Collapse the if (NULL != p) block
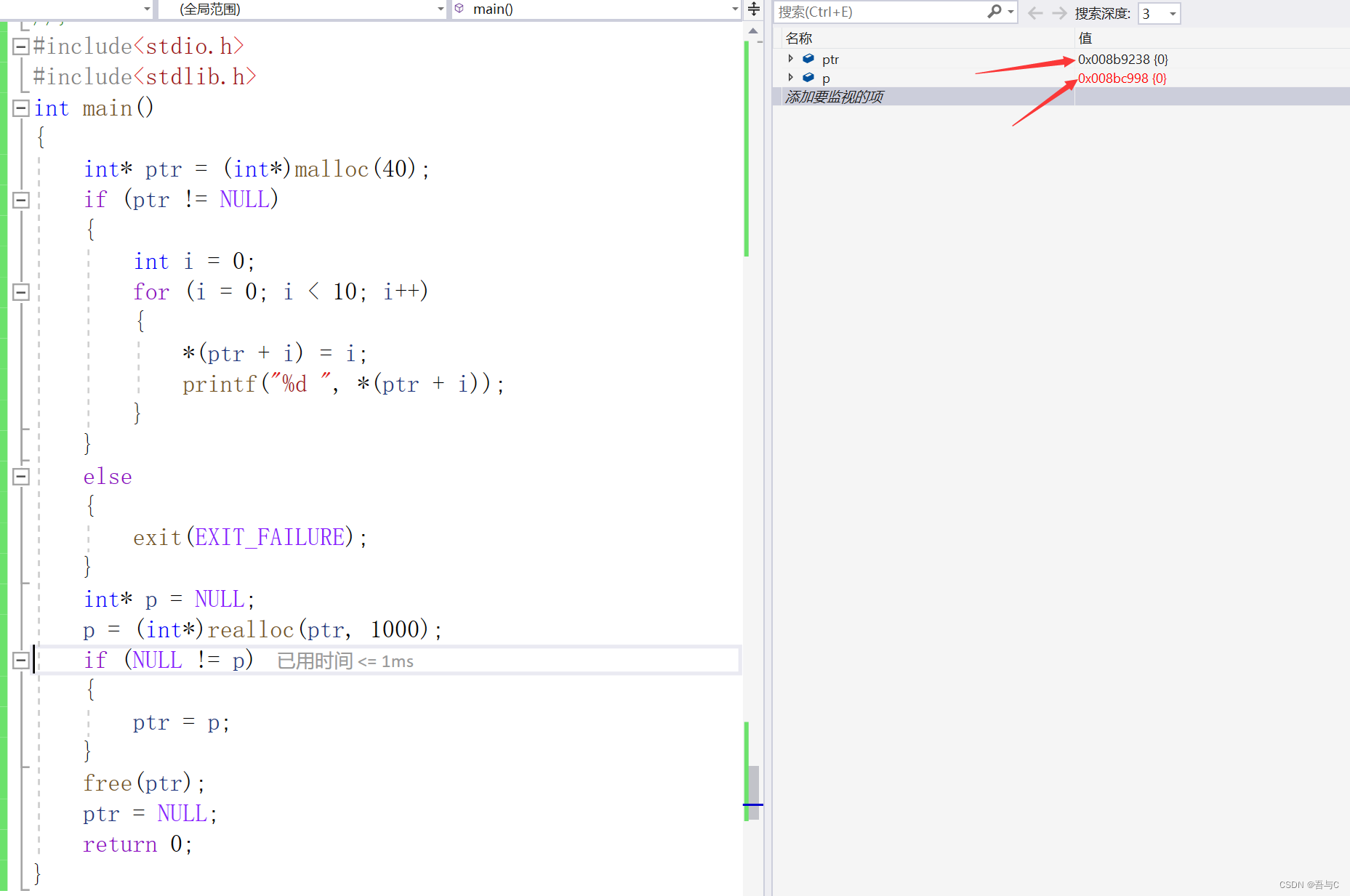This screenshot has width=1350, height=896. [x=21, y=661]
